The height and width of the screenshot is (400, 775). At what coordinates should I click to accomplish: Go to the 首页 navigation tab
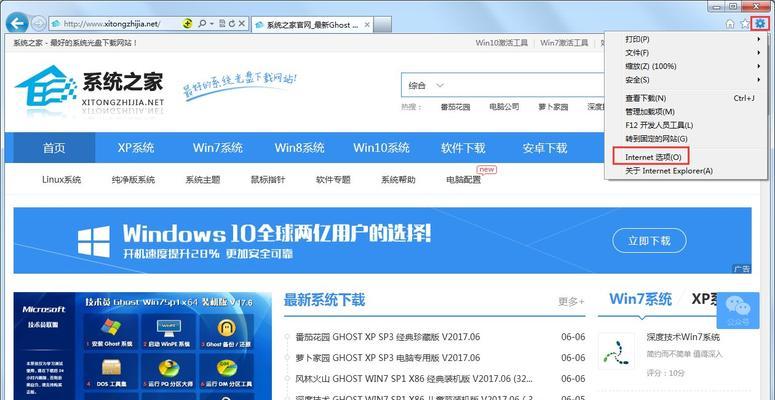(54, 148)
